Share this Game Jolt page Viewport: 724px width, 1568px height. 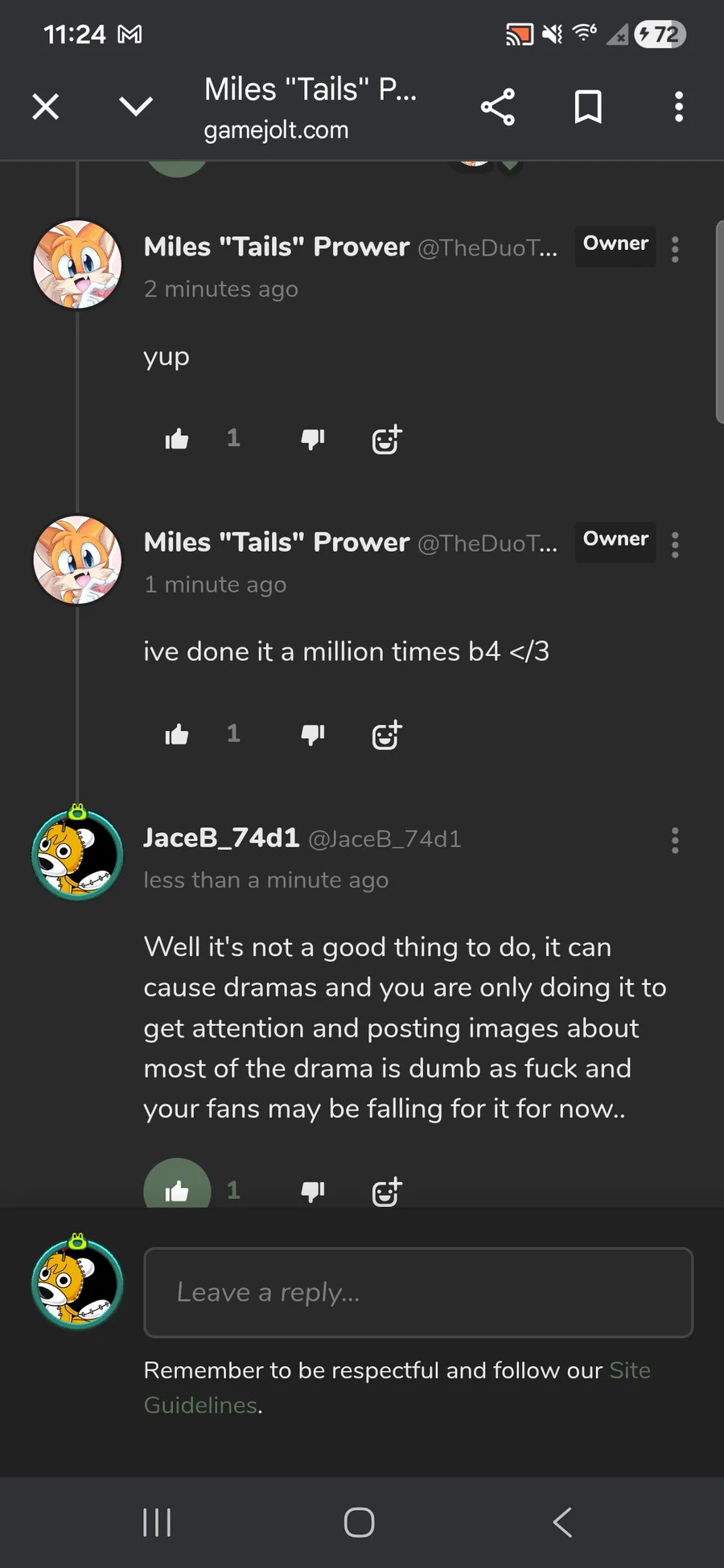497,107
